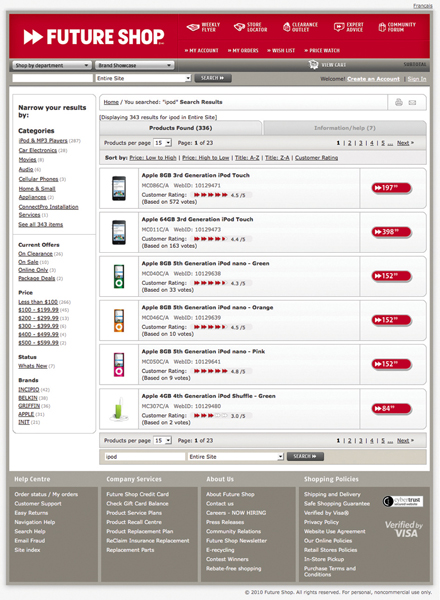The width and height of the screenshot is (440, 600).
Task: Sort by Price: Low to High
Action: [153, 158]
